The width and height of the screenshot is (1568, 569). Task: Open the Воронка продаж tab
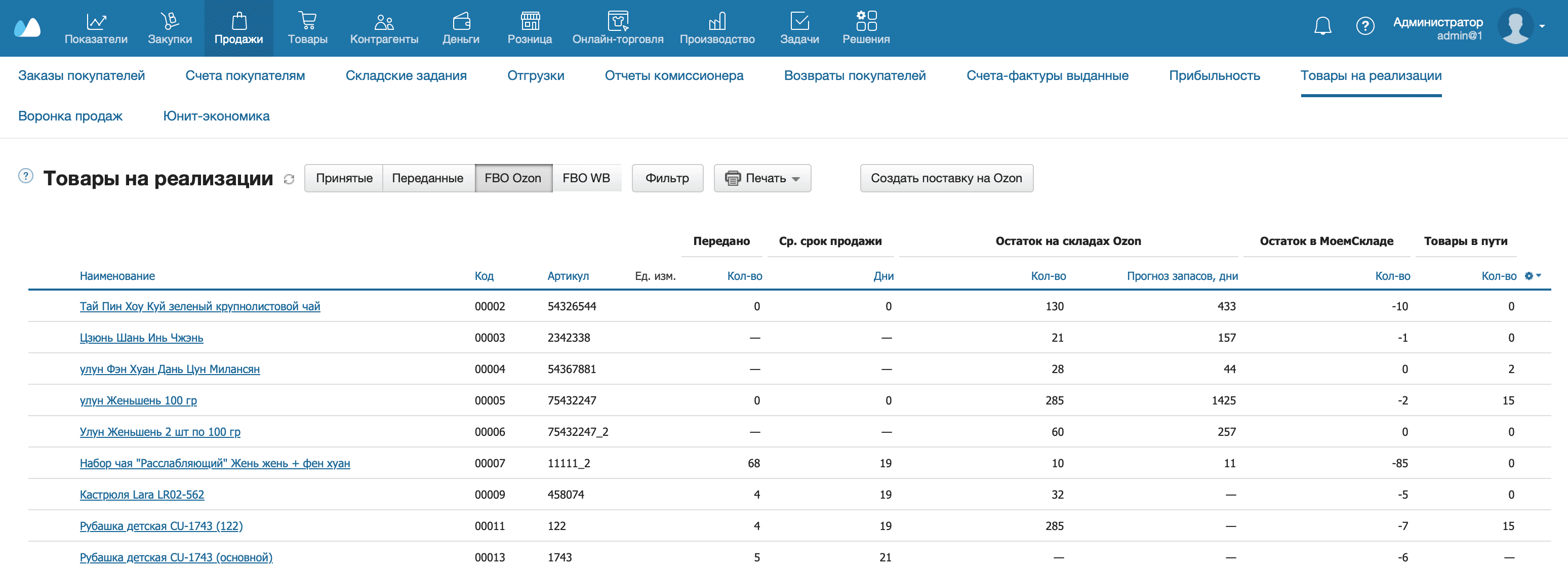point(70,115)
